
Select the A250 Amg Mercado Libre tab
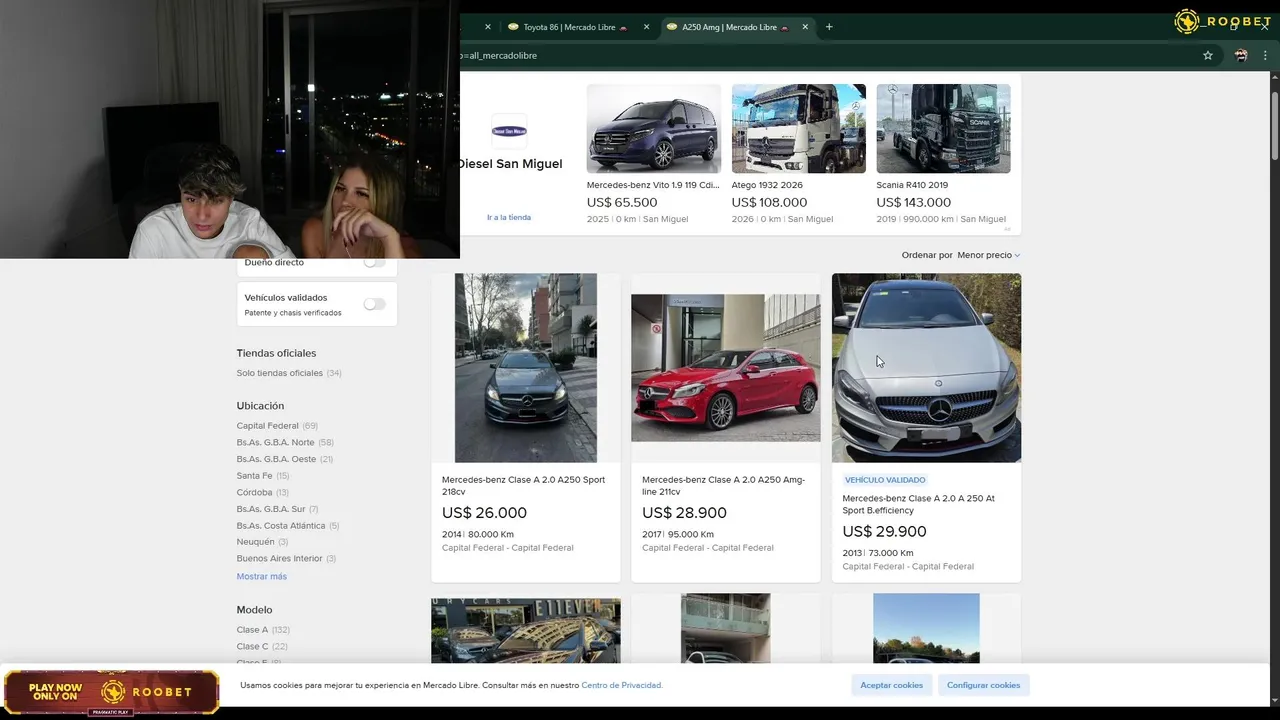[729, 27]
